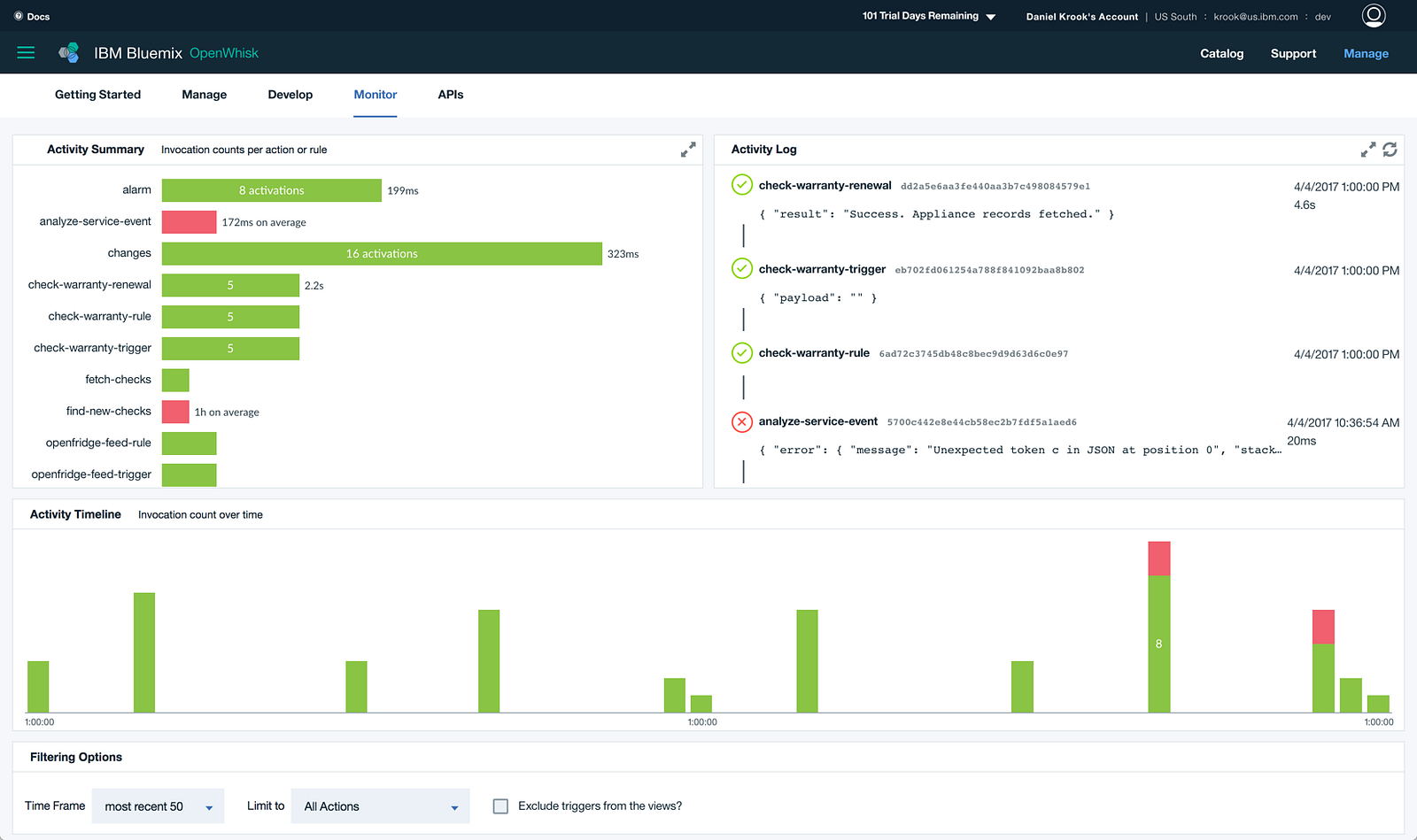This screenshot has width=1417, height=840.
Task: Open the Time Frame dropdown showing most recent 50
Action: [158, 806]
